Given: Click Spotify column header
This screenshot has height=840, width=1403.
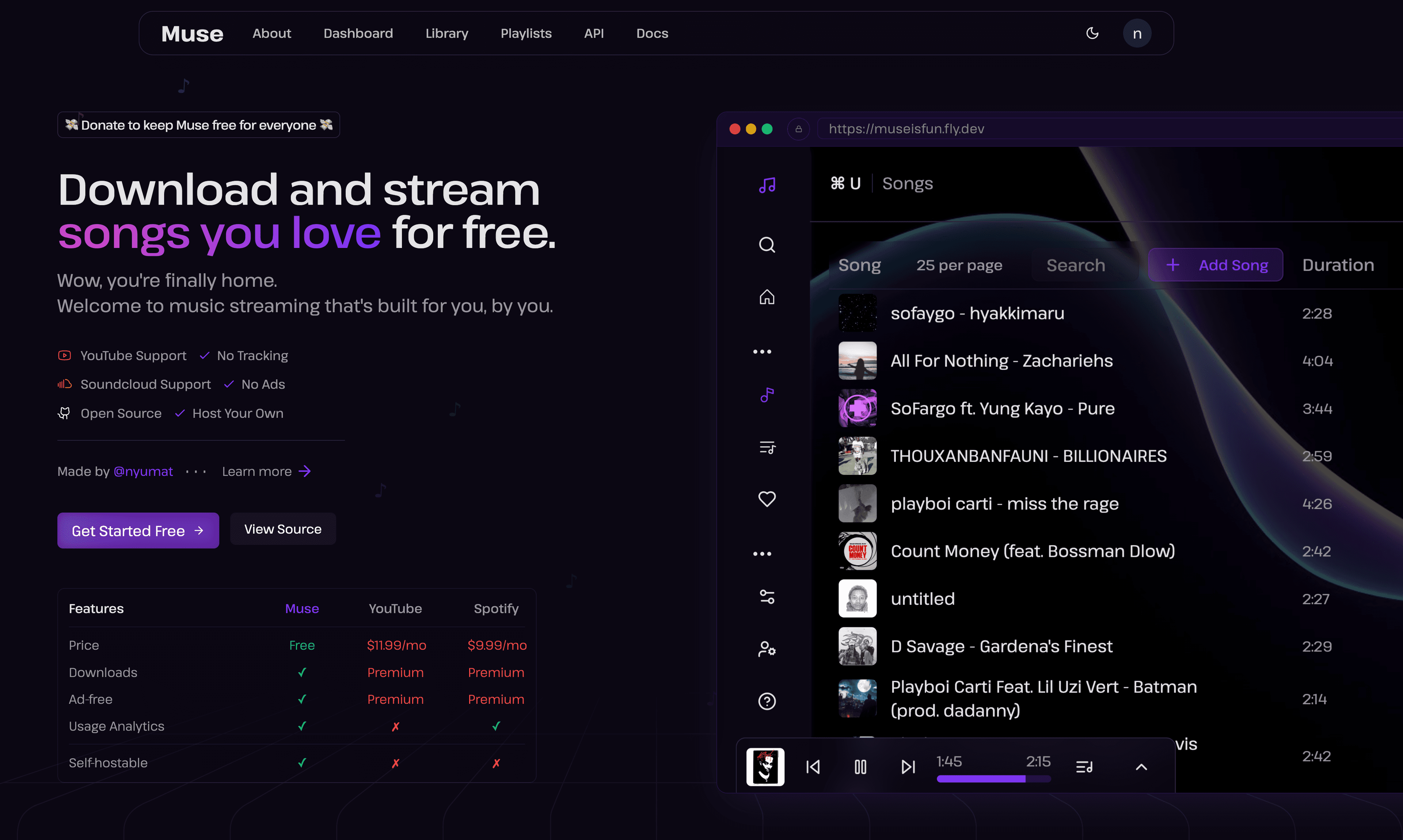Looking at the screenshot, I should pos(496,608).
